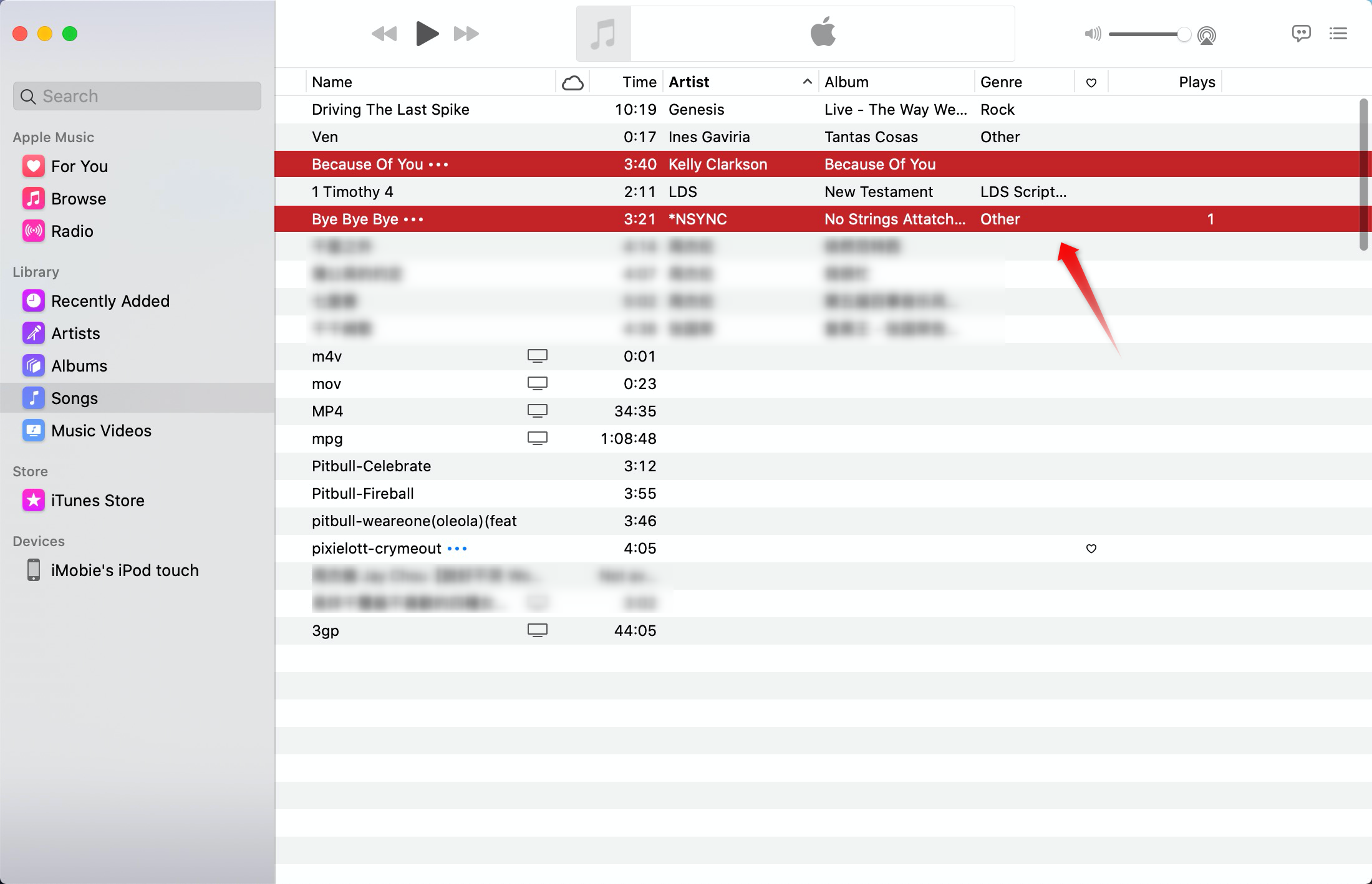Click the cloud status column header
Image resolution: width=1372 pixels, height=884 pixels.
click(x=572, y=82)
